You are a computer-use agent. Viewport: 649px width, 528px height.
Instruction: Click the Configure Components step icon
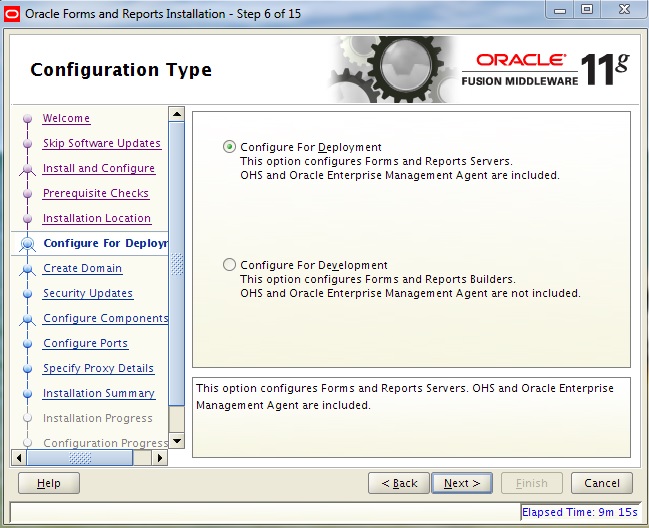point(27,318)
